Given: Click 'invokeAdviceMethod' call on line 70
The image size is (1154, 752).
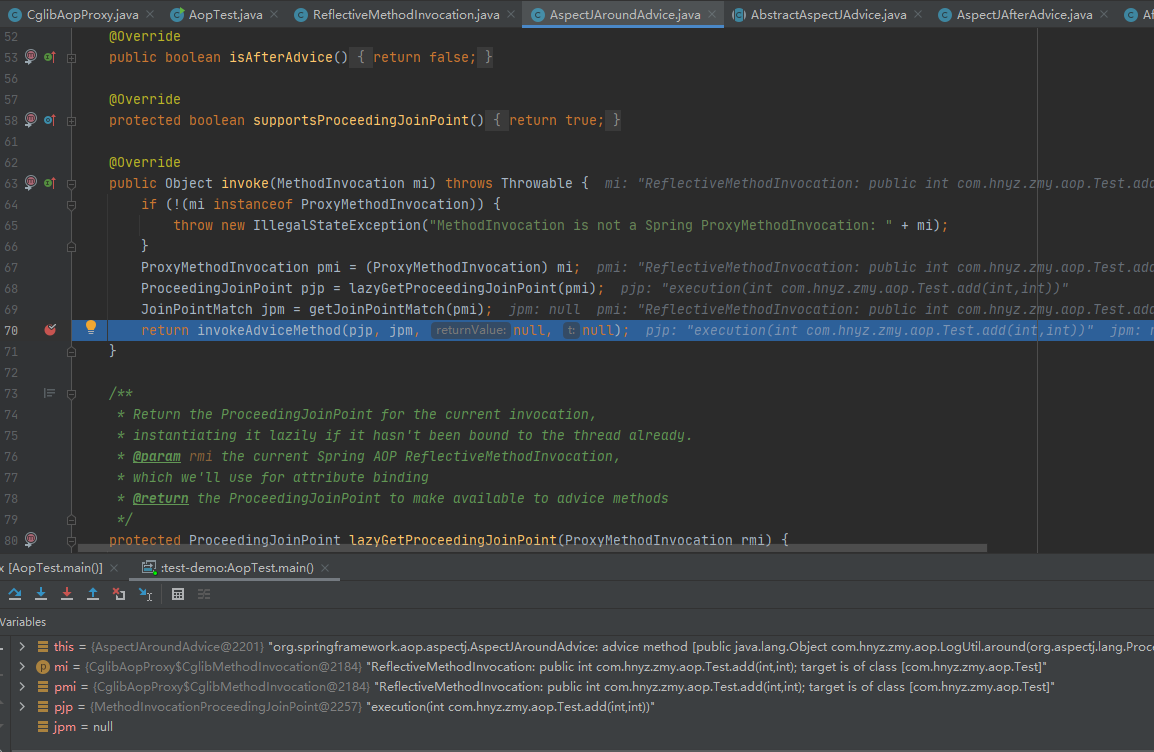Looking at the screenshot, I should pos(269,330).
